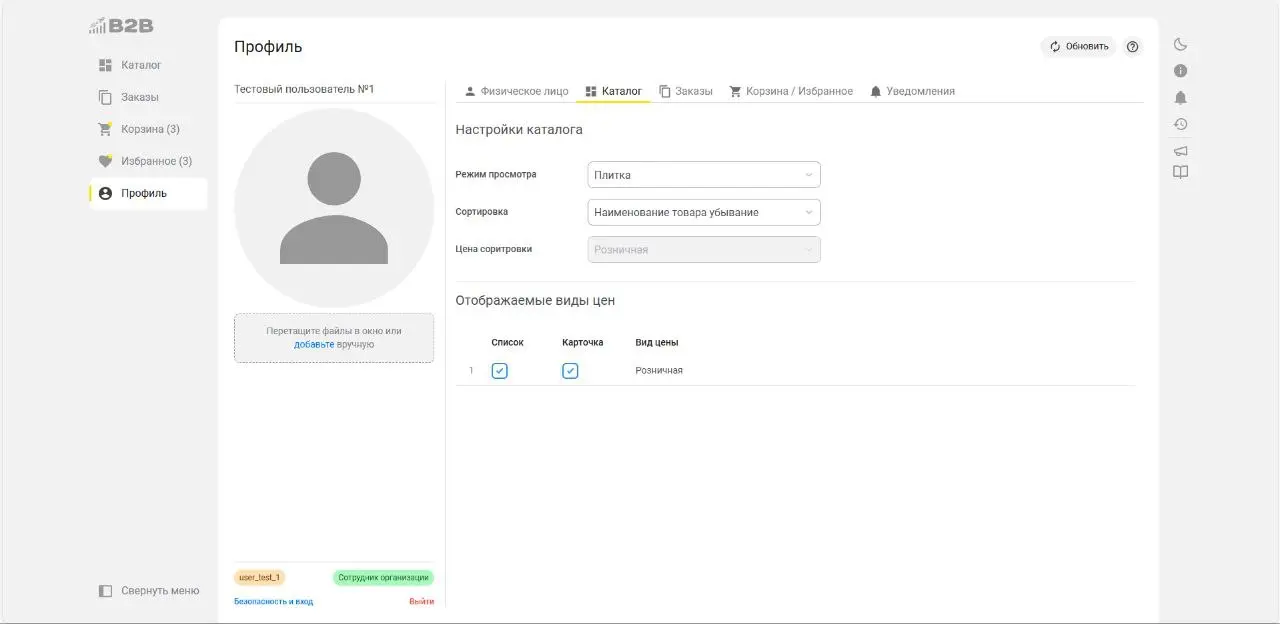Viewport: 1280px width, 624px height.
Task: Uncheck the Список checkbox for Розничная price
Action: [499, 370]
